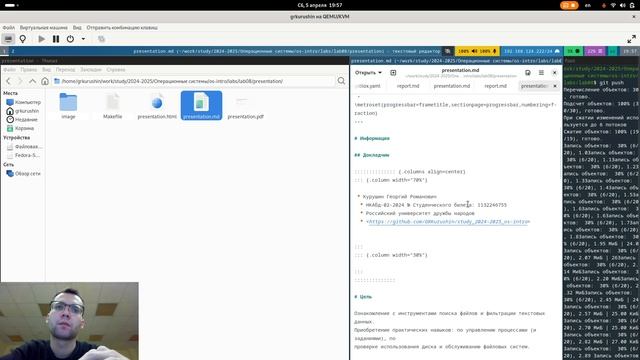Expand the arrow beside Открыть

tap(380, 73)
